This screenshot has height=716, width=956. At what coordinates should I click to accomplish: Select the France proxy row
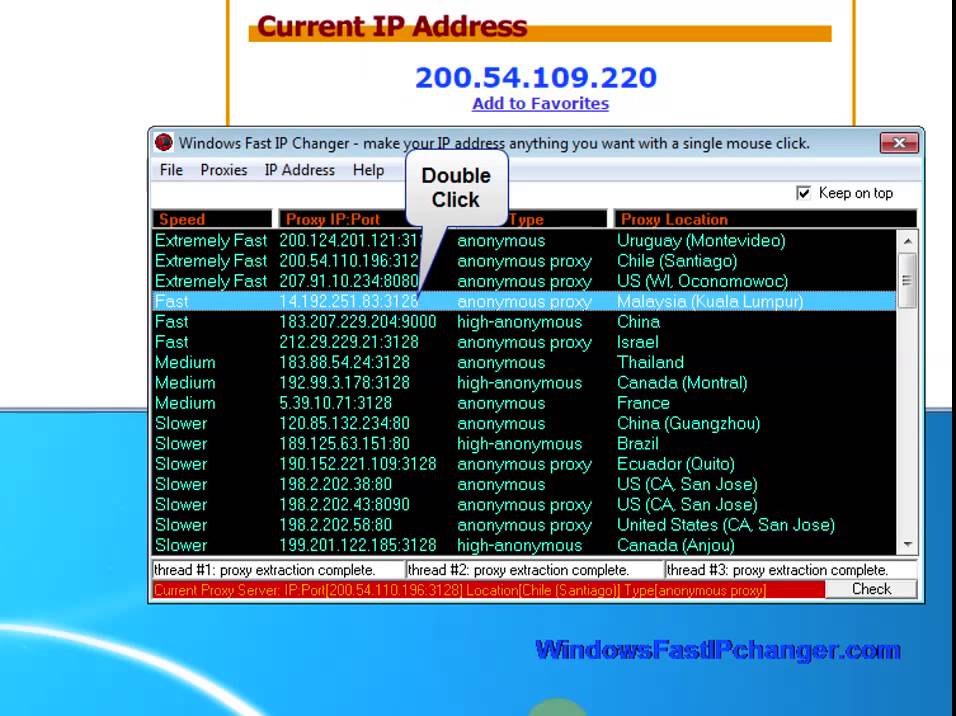point(524,403)
